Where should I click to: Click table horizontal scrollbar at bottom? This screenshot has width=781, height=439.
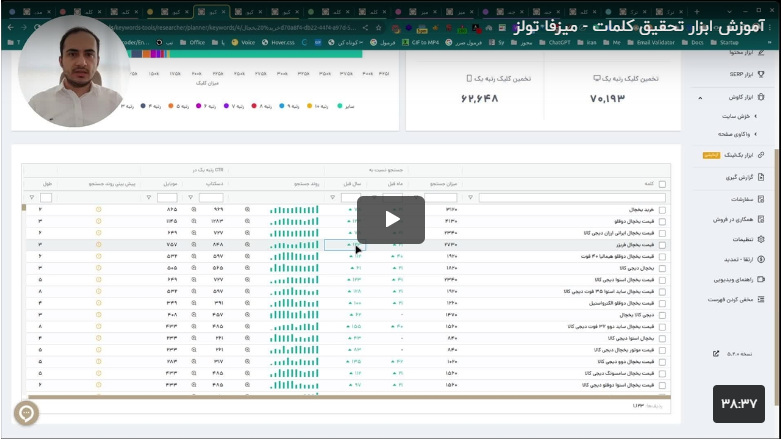(x=349, y=397)
